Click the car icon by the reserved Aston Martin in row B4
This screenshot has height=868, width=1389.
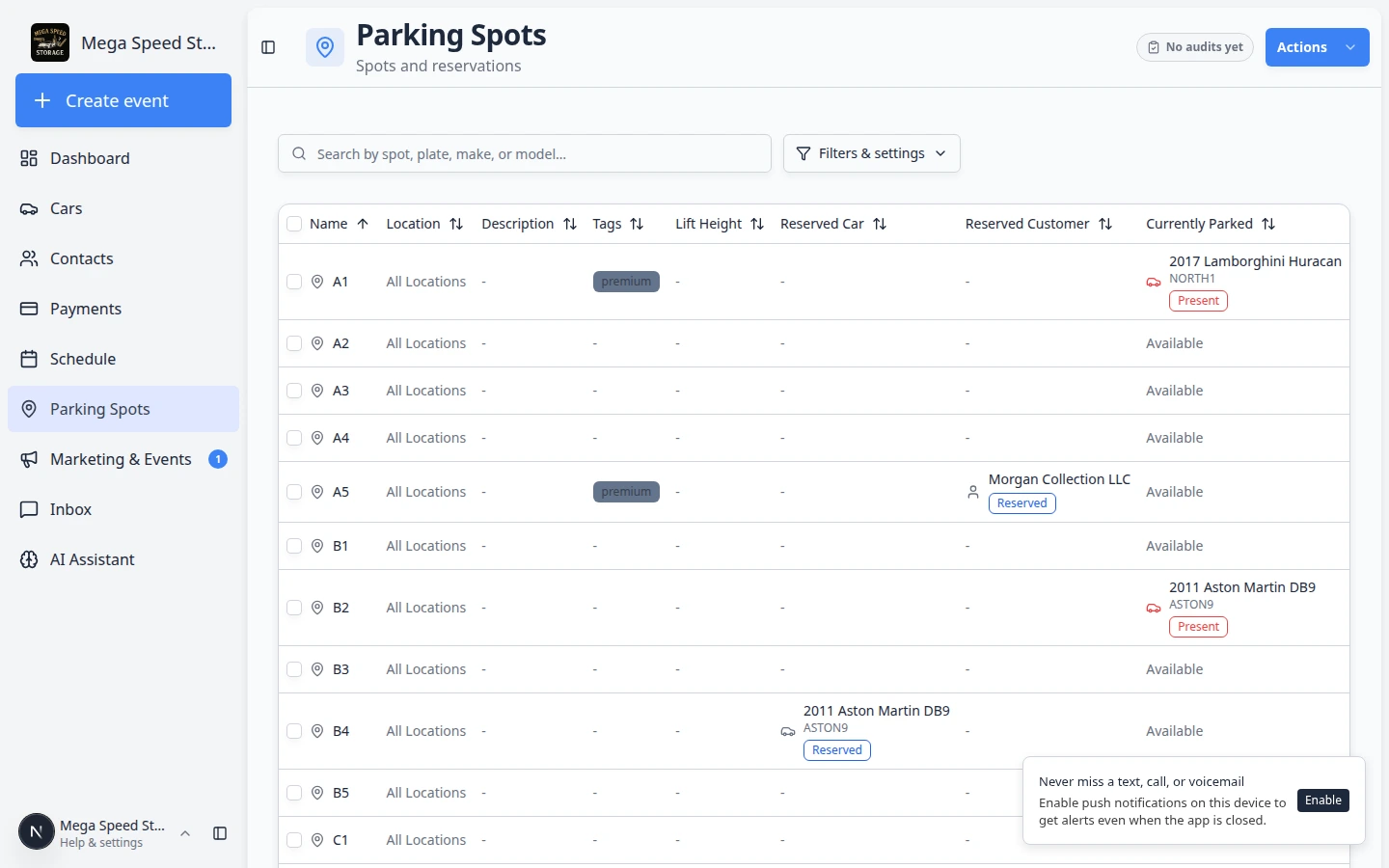[788, 732]
